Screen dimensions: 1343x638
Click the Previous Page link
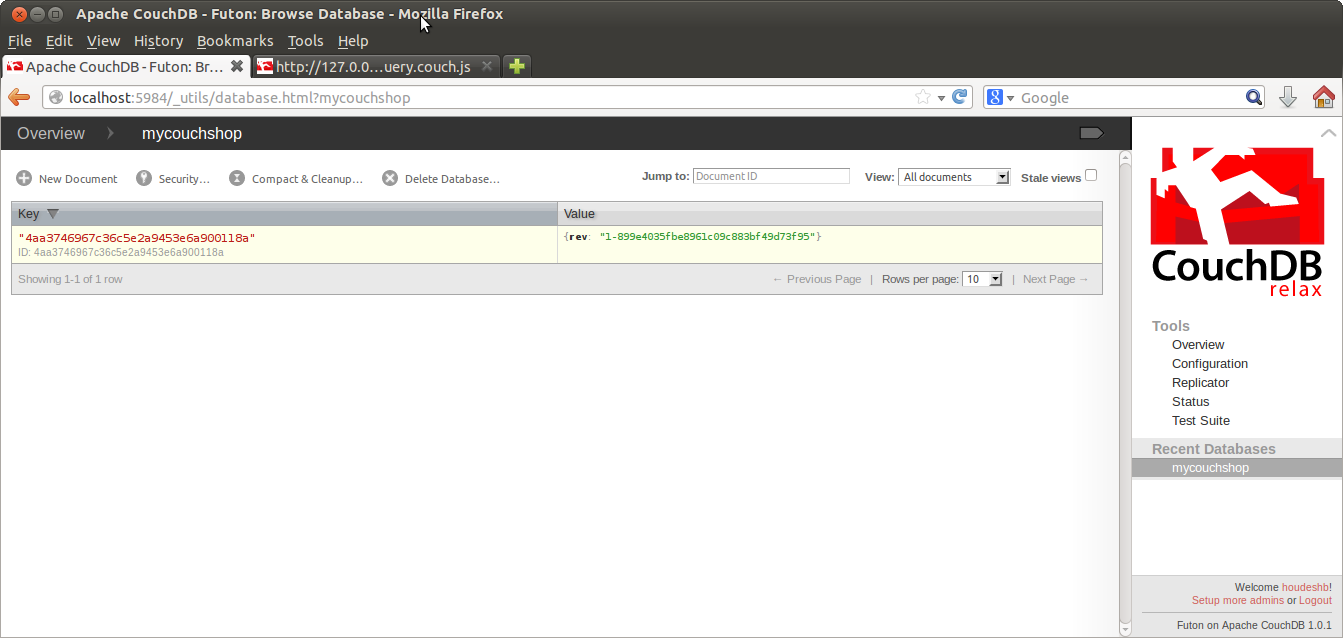tap(817, 279)
